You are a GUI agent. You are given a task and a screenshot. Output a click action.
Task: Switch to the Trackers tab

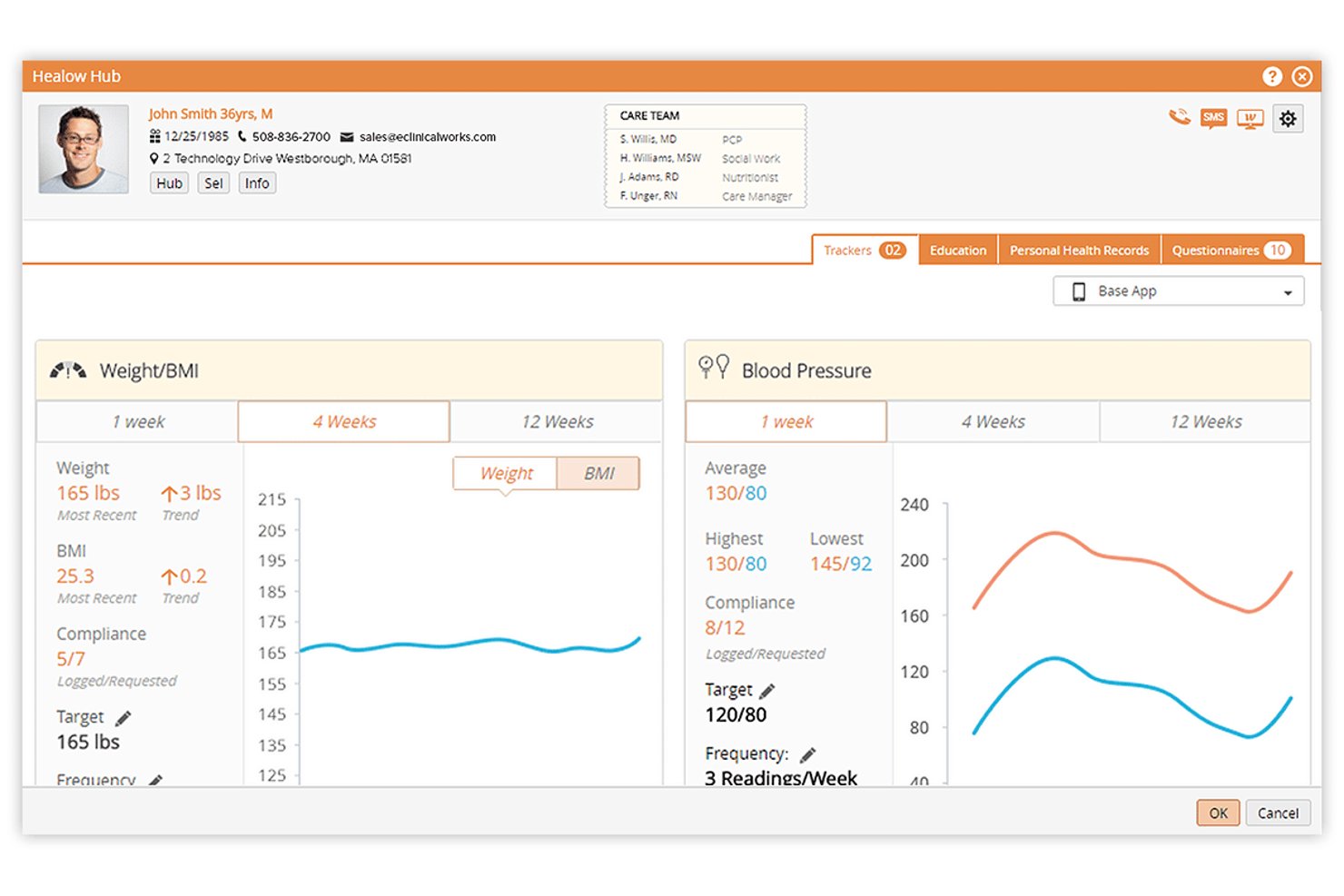[865, 250]
